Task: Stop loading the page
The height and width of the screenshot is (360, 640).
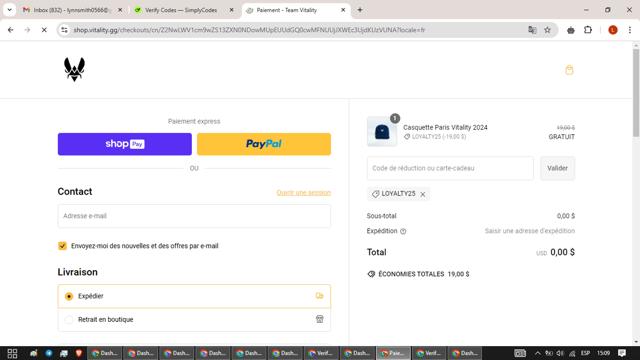Action: pos(44,30)
